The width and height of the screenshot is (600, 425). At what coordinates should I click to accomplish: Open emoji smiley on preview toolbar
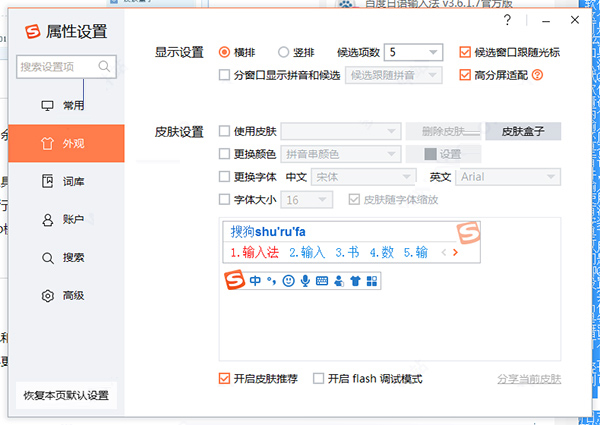coord(288,281)
